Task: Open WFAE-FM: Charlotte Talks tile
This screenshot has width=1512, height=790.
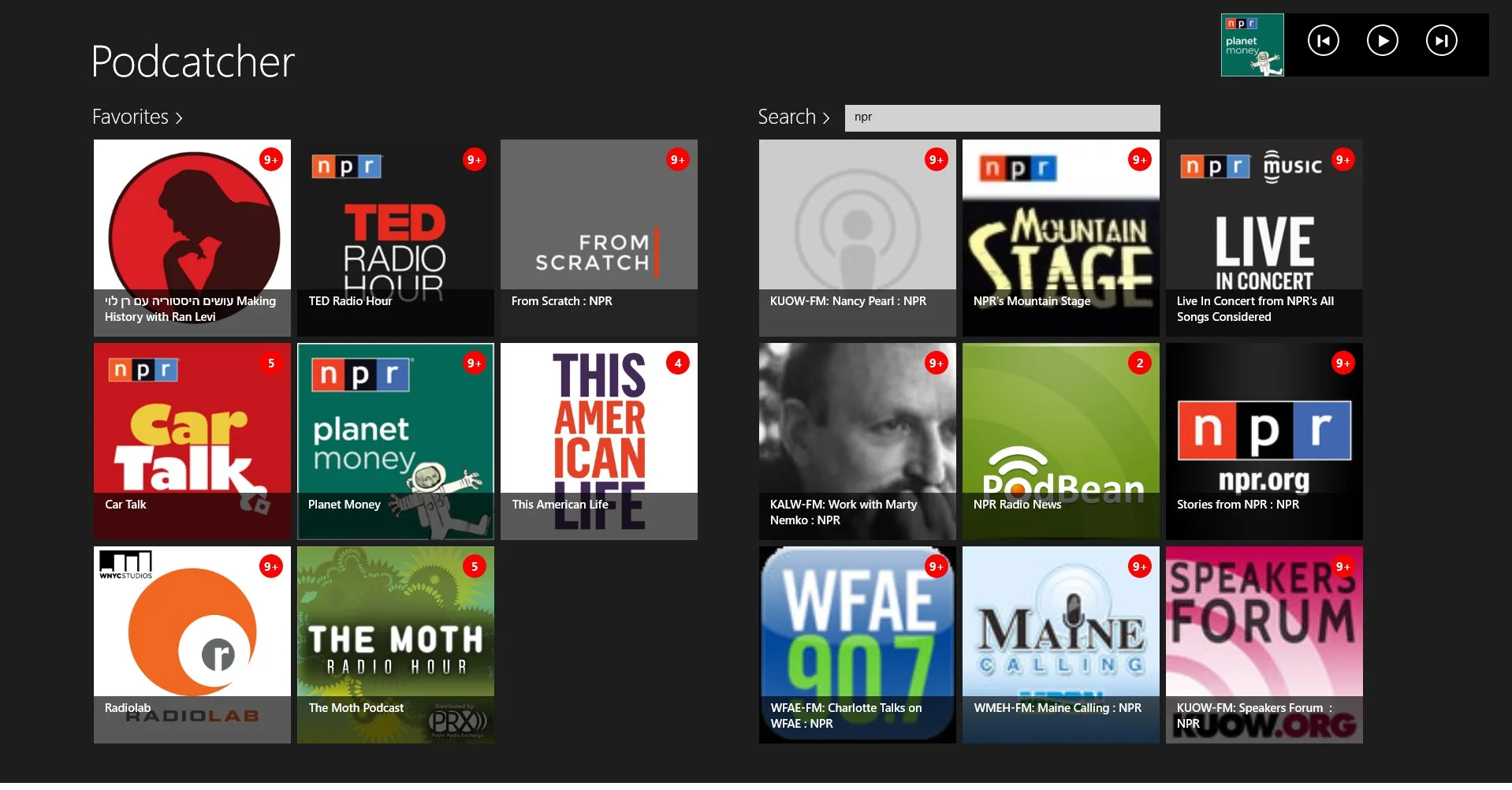Action: pyautogui.click(x=858, y=645)
